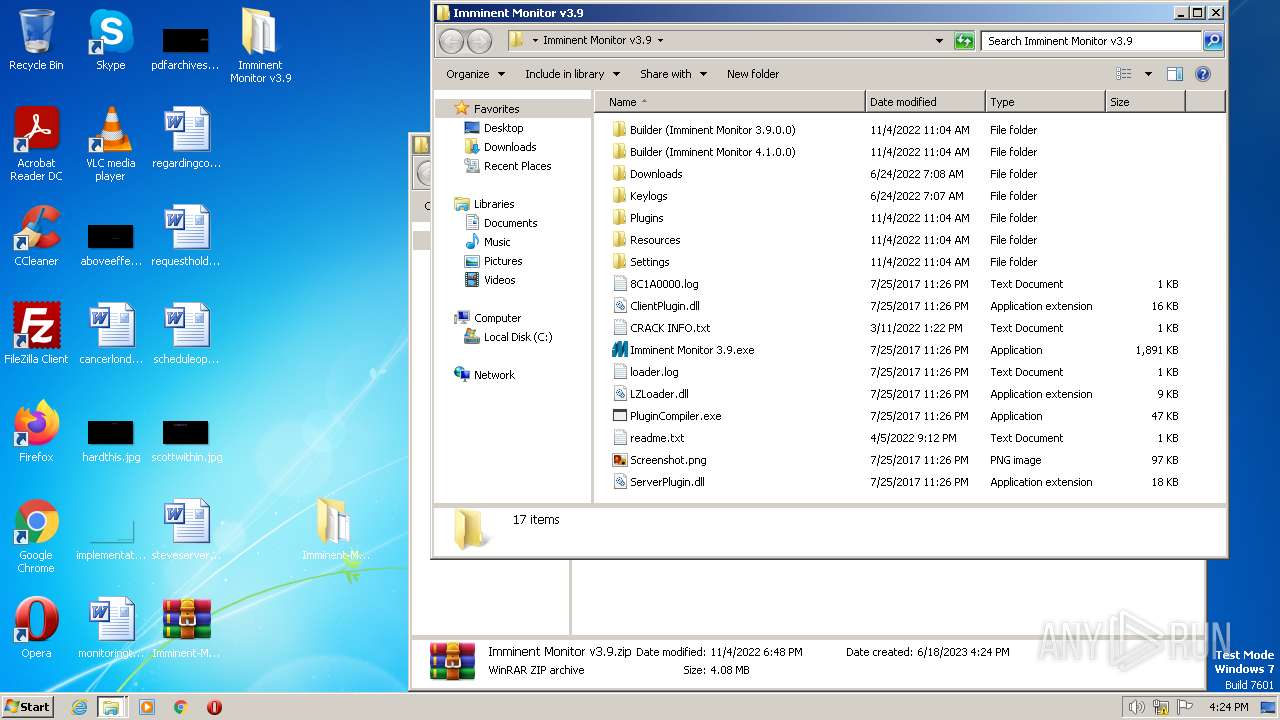1280x720 pixels.
Task: Sort by Date modified column header
Action: tap(925, 102)
